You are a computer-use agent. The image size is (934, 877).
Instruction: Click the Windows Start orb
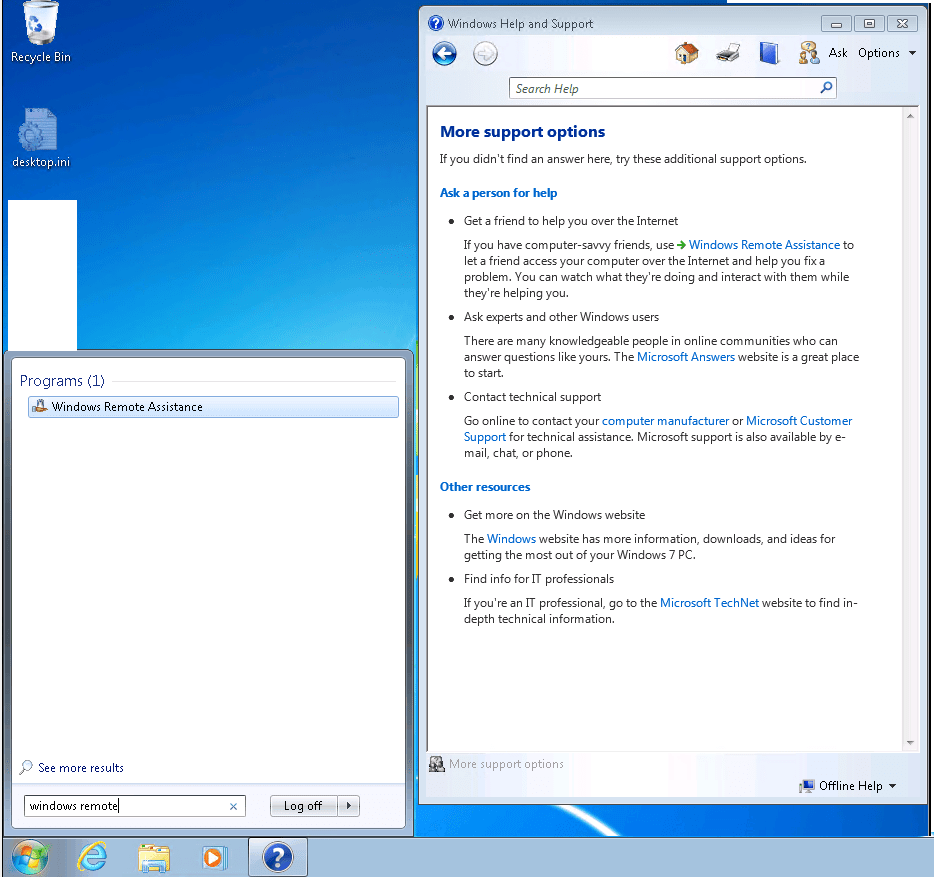coord(30,858)
